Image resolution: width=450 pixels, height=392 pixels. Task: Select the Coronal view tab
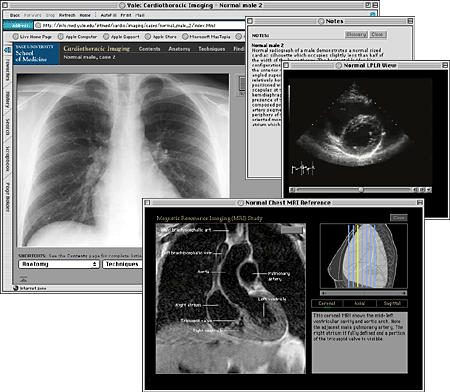point(327,303)
